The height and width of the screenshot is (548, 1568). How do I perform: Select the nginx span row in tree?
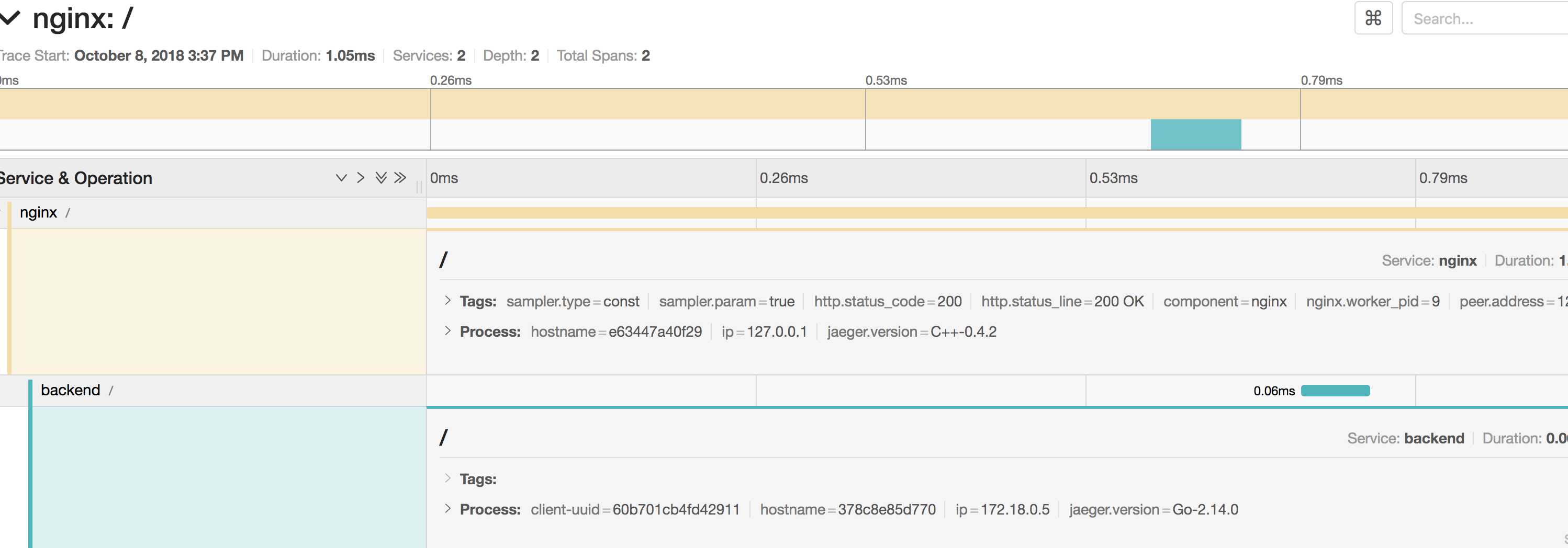(213, 212)
